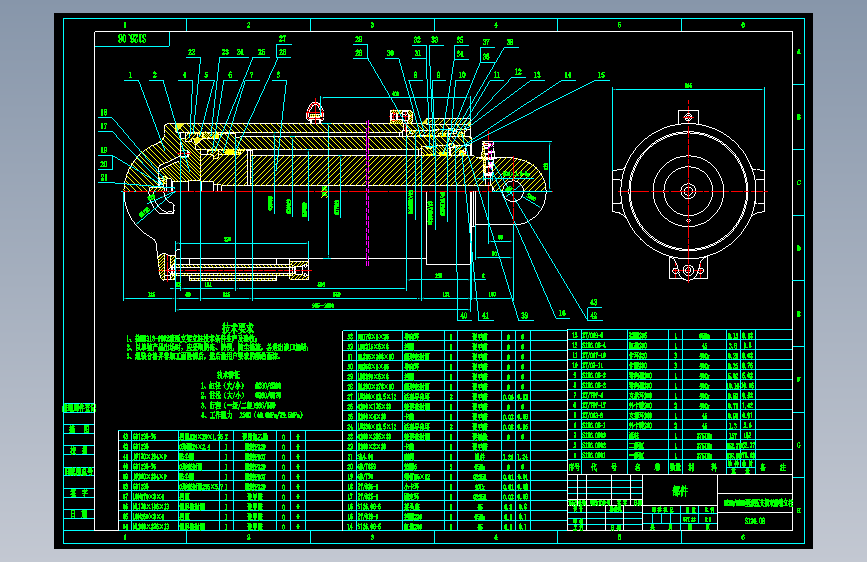This screenshot has height=562, width=867.
Task: Select callout balloon 22 above the cylinder head
Action: click(191, 53)
